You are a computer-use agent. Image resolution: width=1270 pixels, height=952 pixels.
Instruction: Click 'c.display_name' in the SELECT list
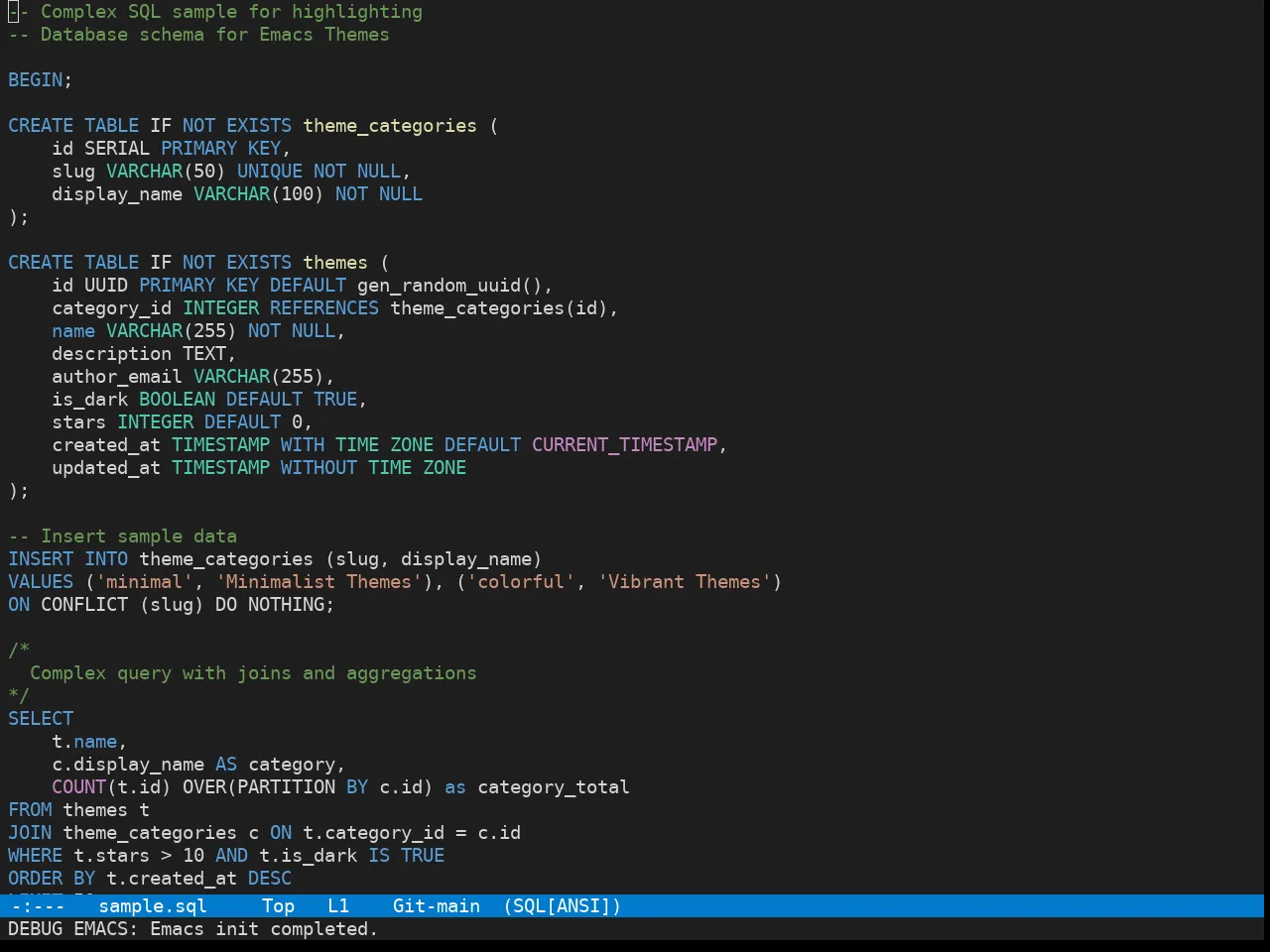click(x=128, y=765)
